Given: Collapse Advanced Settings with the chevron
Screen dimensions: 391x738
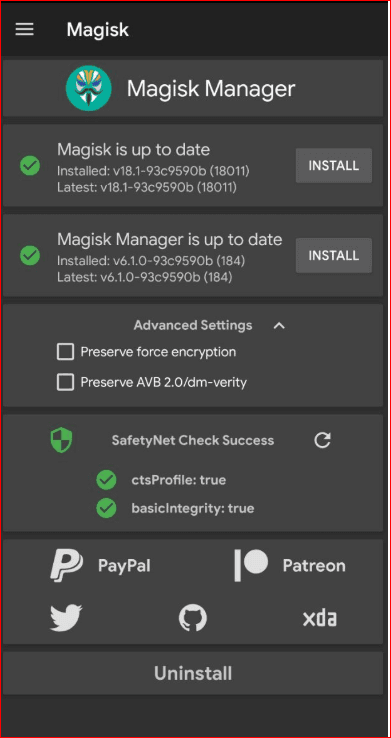Looking at the screenshot, I should [x=279, y=326].
